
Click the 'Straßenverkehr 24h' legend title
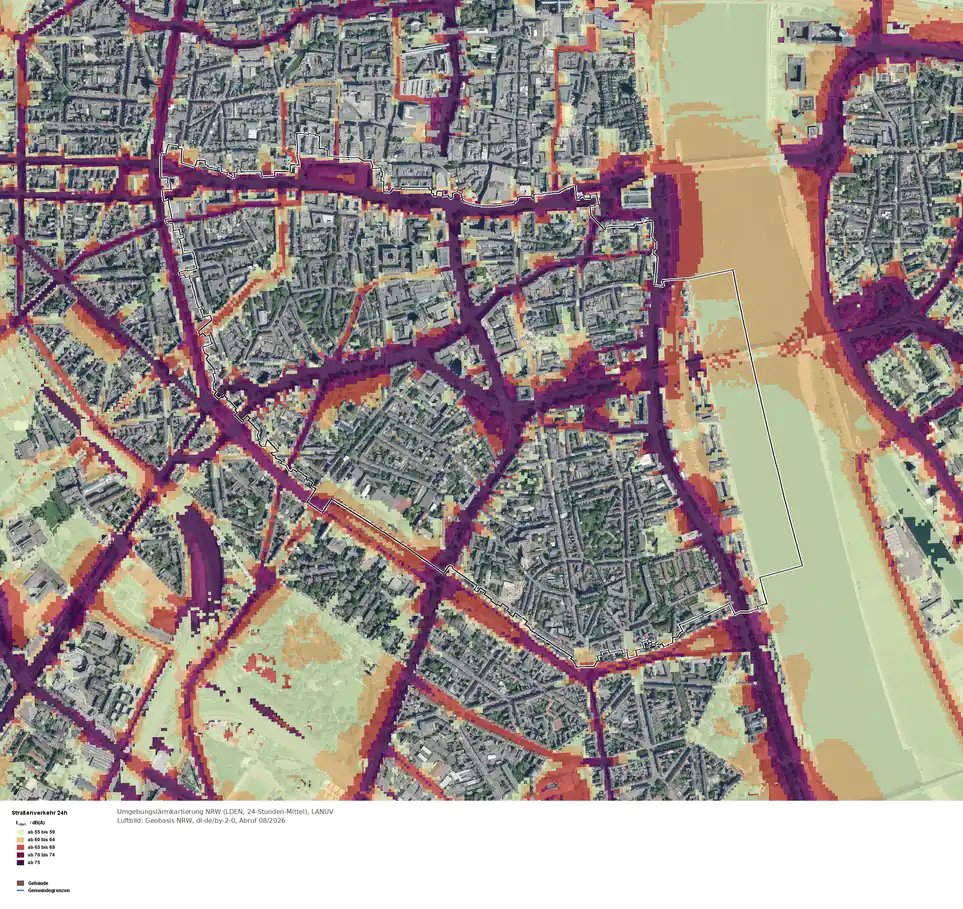[x=39, y=813]
